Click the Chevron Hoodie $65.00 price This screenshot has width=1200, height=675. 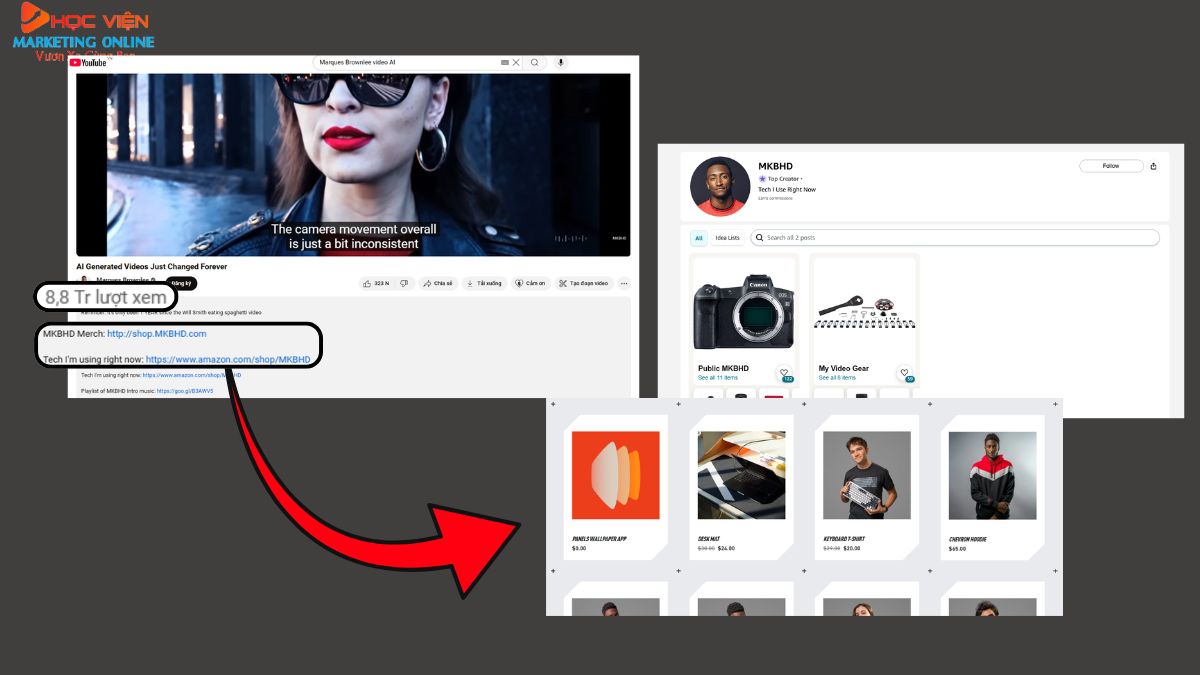(x=957, y=549)
